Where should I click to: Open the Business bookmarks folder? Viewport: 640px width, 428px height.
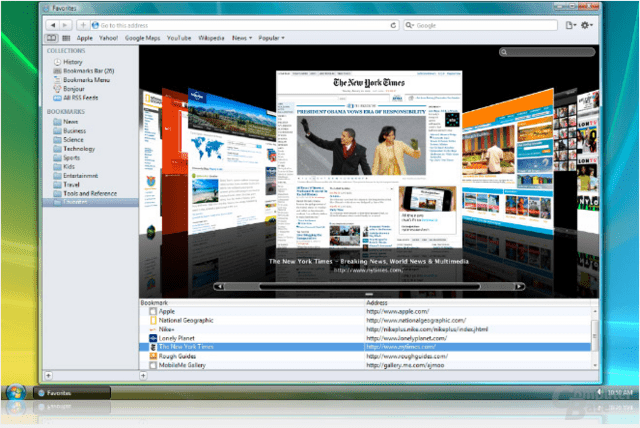(x=69, y=131)
